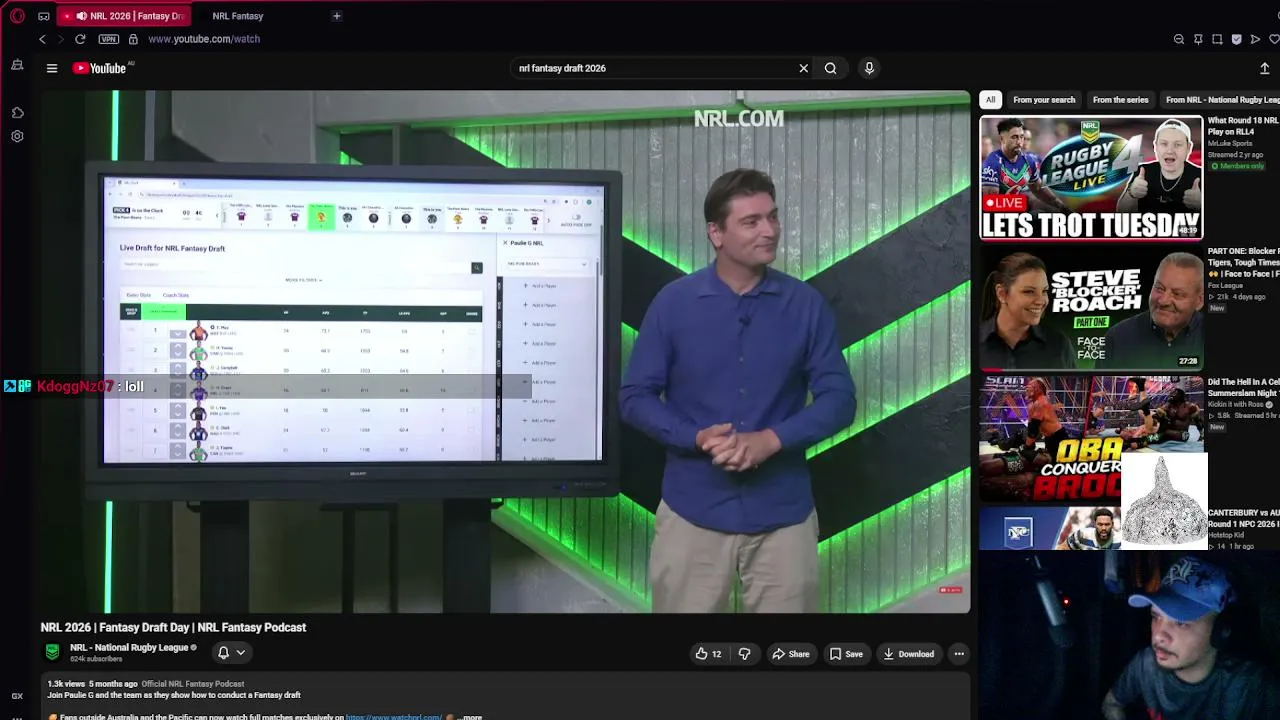Open the Hell In A Cell wrestling thumbnail
The height and width of the screenshot is (720, 1280).
[1091, 438]
